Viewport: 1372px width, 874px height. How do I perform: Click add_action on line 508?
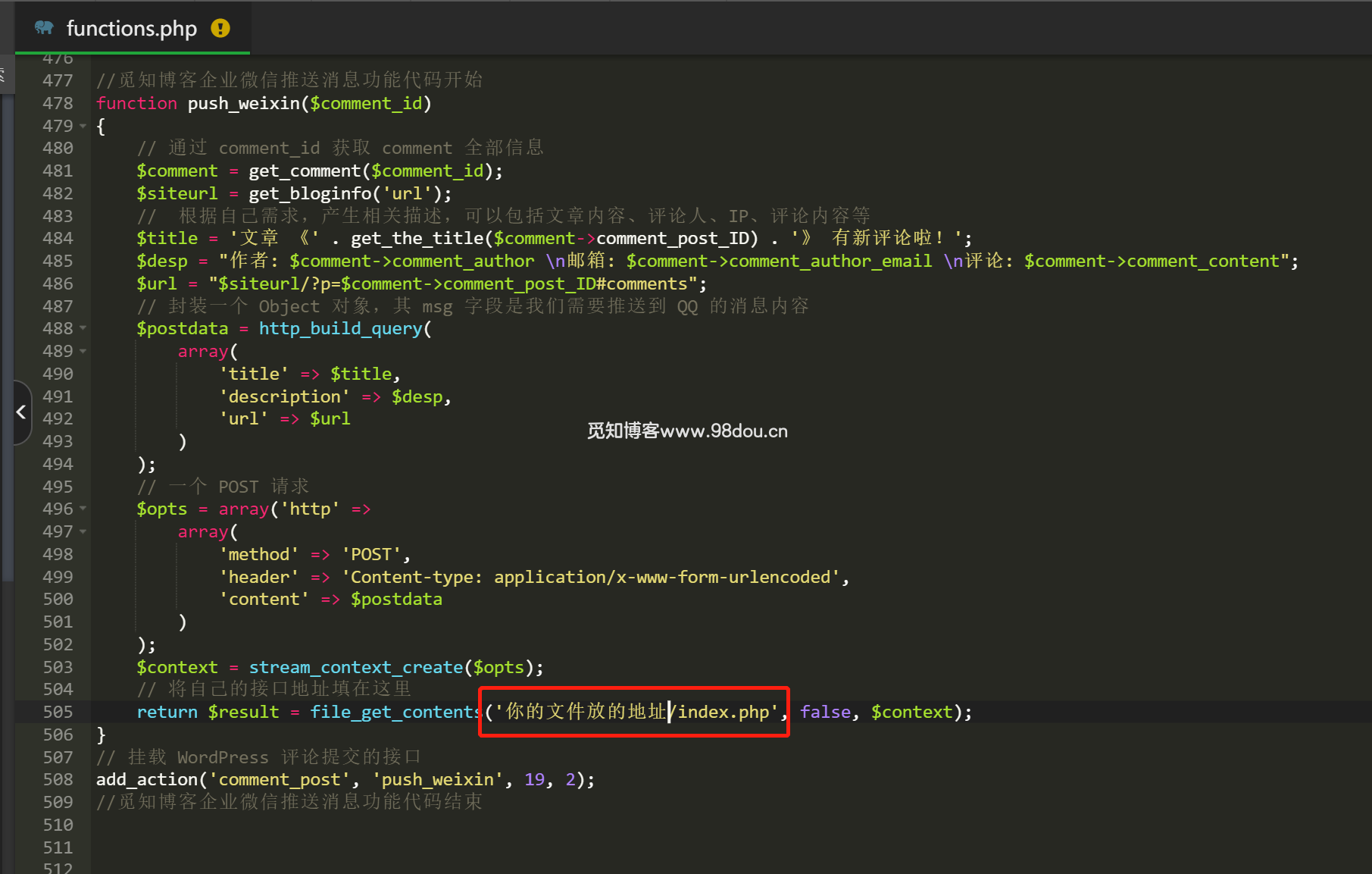pyautogui.click(x=147, y=780)
